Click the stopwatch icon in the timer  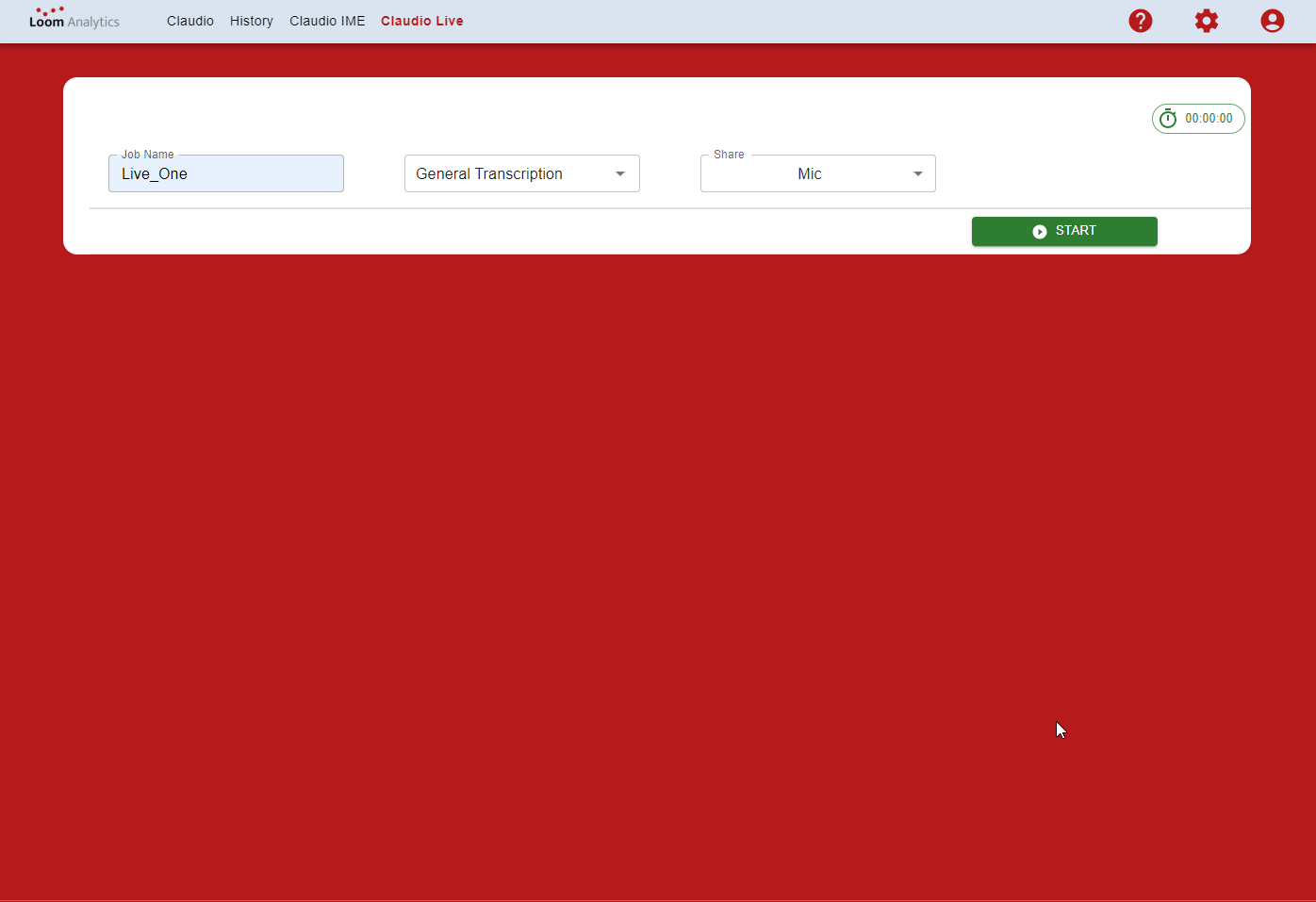point(1168,119)
